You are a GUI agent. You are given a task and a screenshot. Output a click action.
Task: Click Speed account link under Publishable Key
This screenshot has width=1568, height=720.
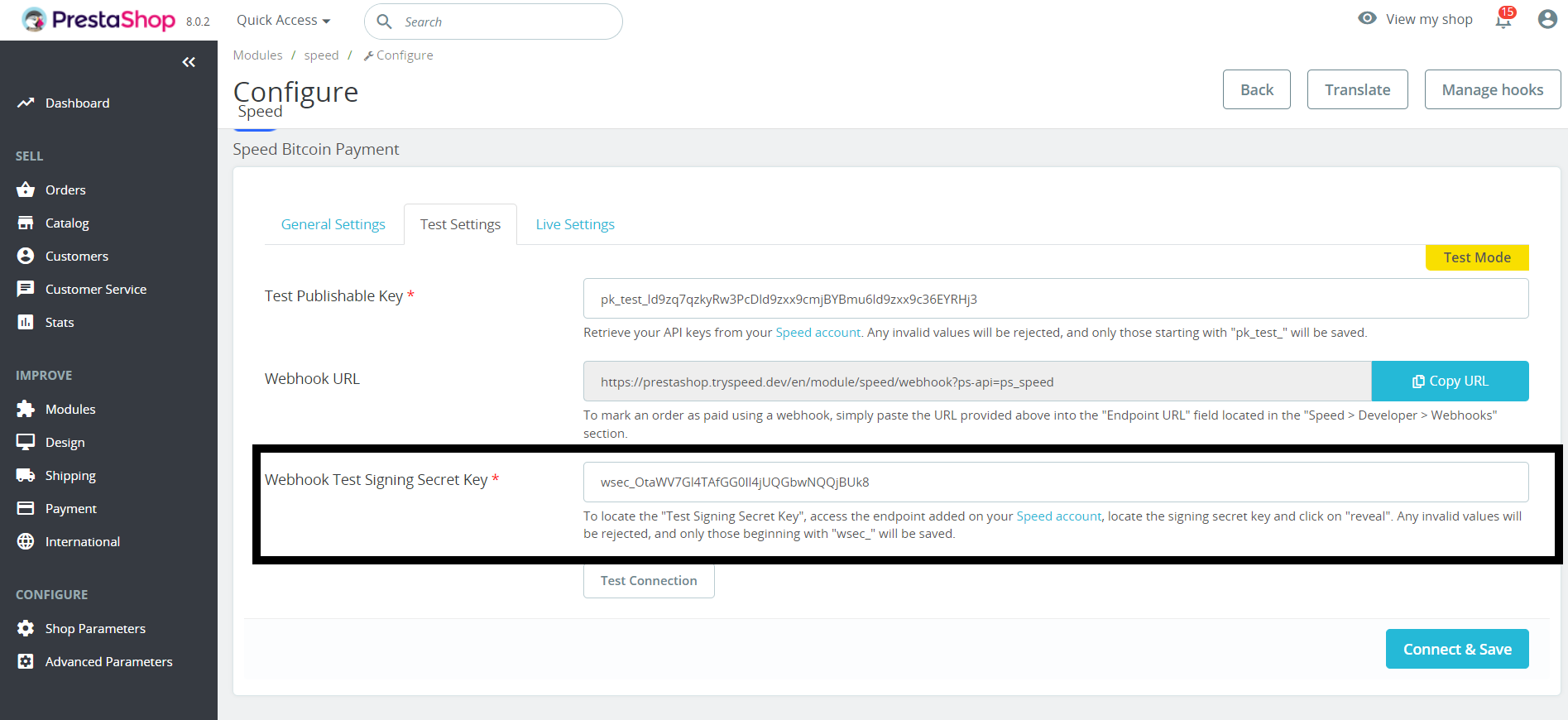818,332
